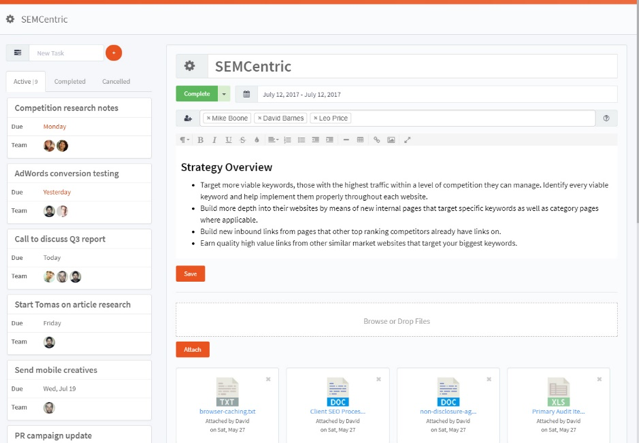Viewport: 639px width, 443px height.
Task: Insert a table
Action: coord(360,140)
